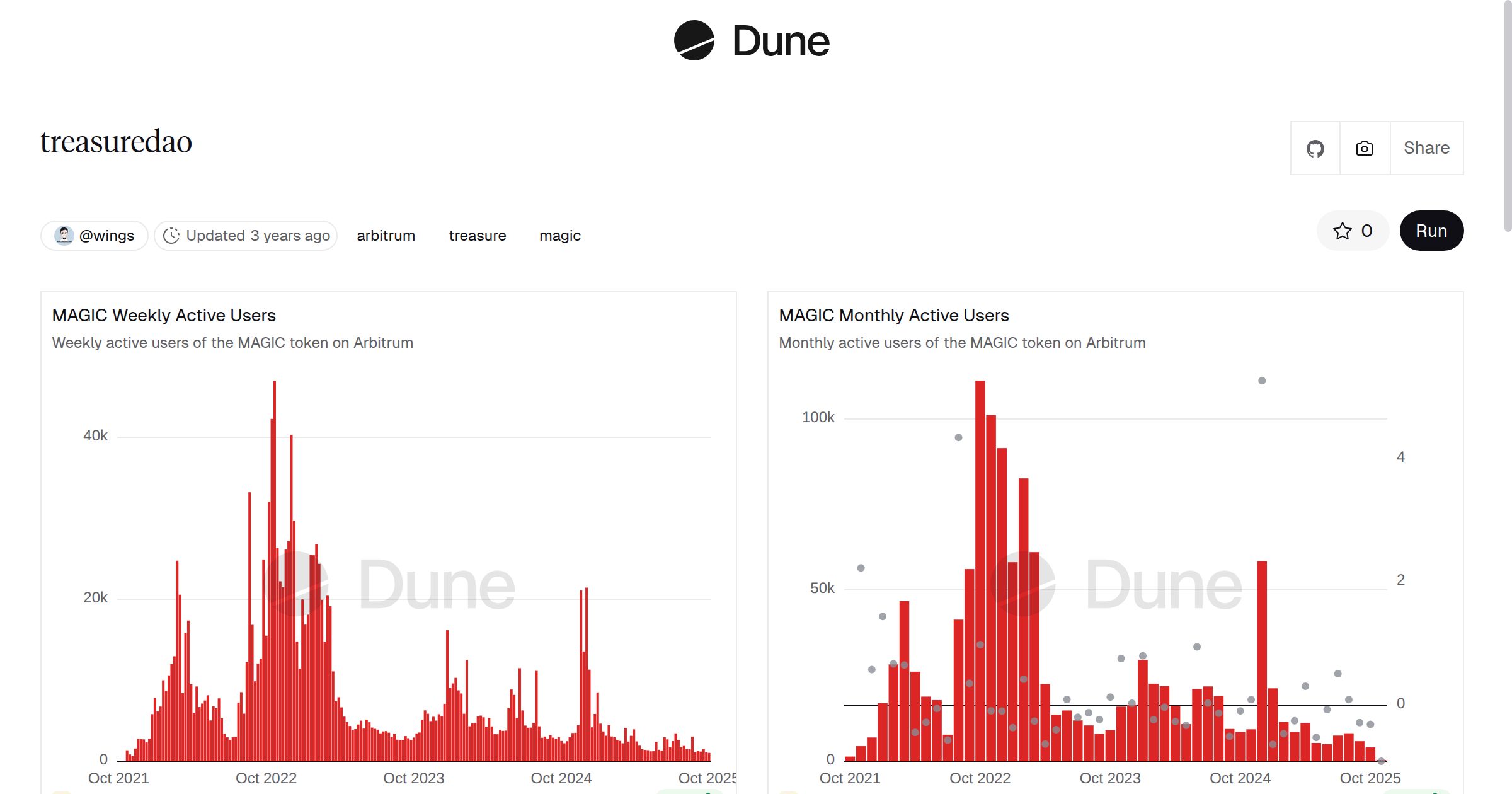Click the Share button
Screen dimensions: 1512x794
(x=1426, y=148)
